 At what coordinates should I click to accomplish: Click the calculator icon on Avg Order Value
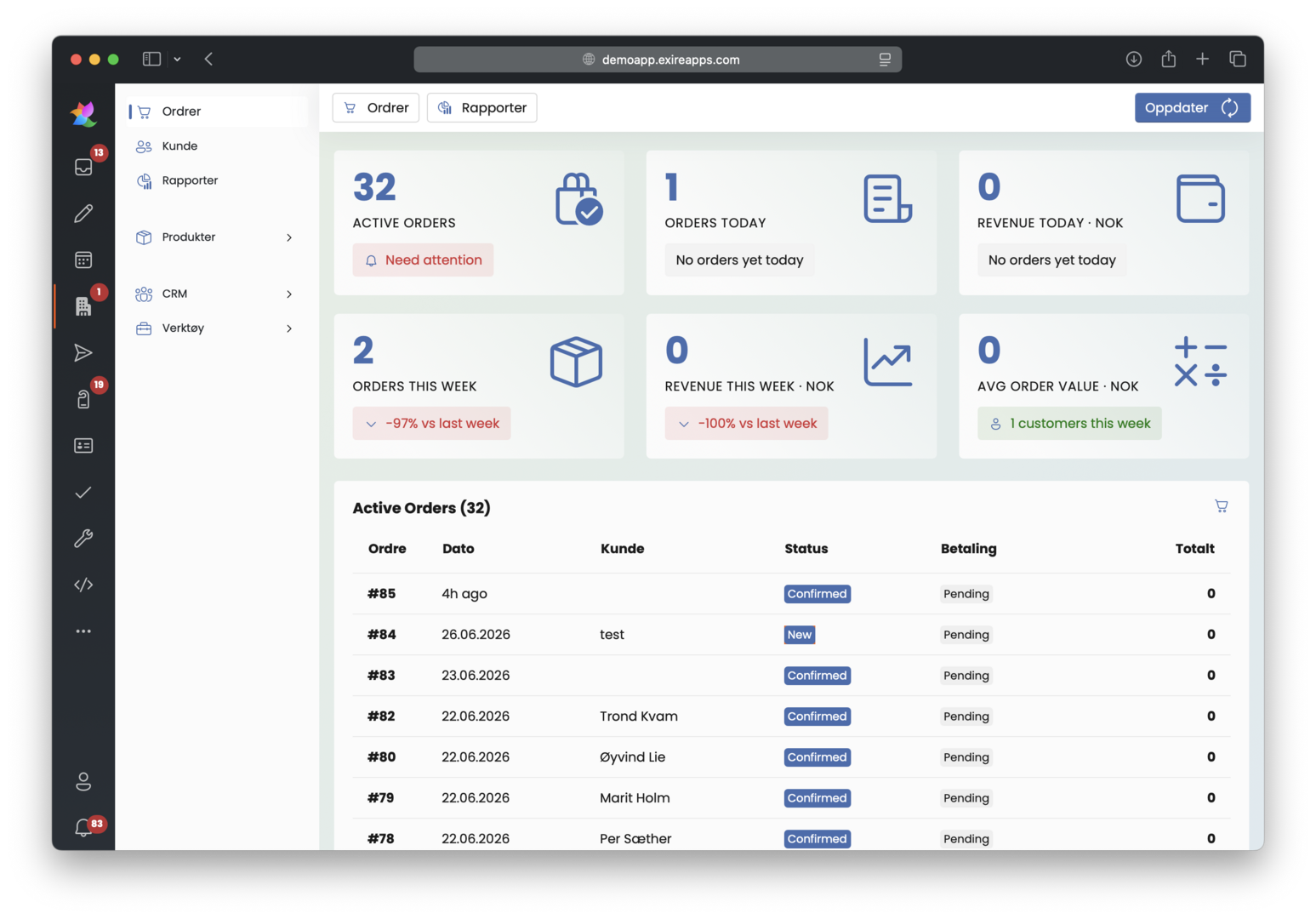point(1200,362)
